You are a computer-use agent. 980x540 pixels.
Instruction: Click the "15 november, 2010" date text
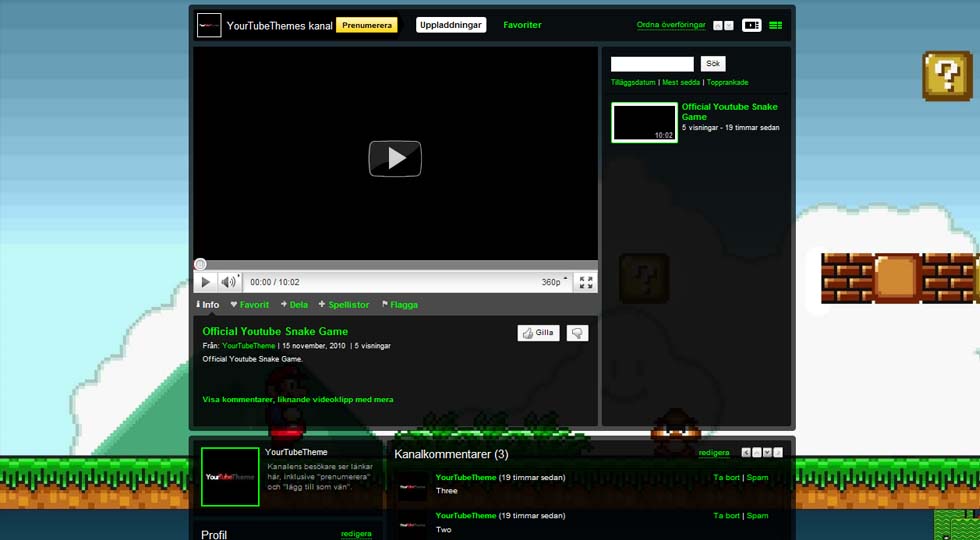315,346
